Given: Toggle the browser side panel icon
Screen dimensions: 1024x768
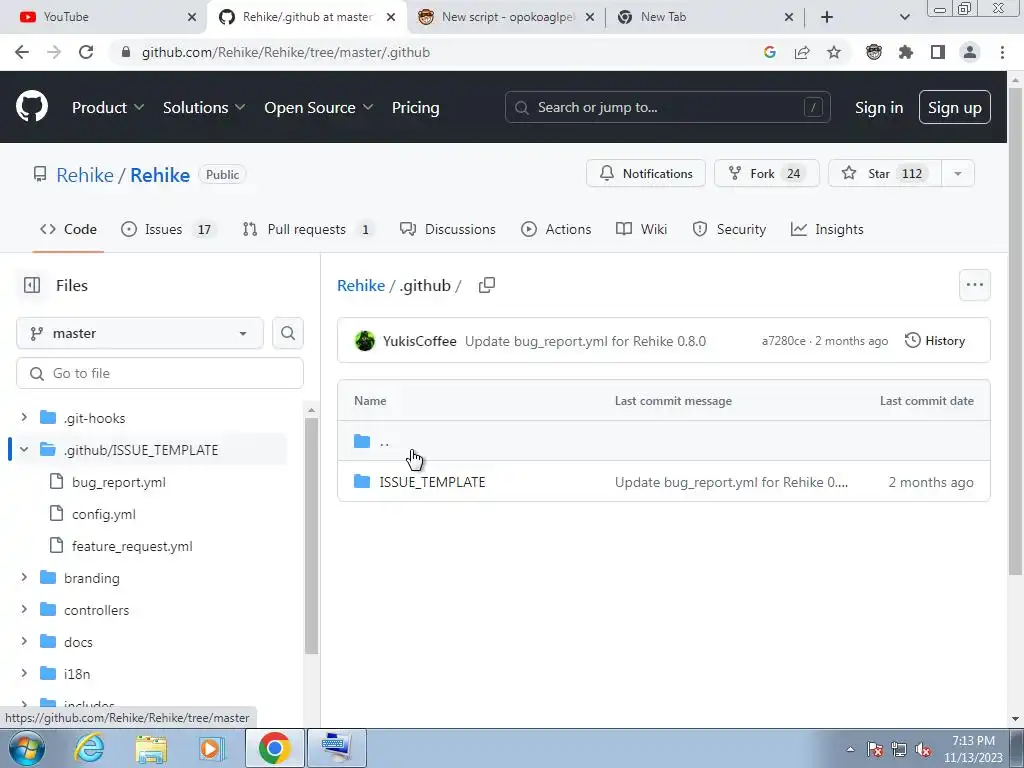Looking at the screenshot, I should [938, 52].
